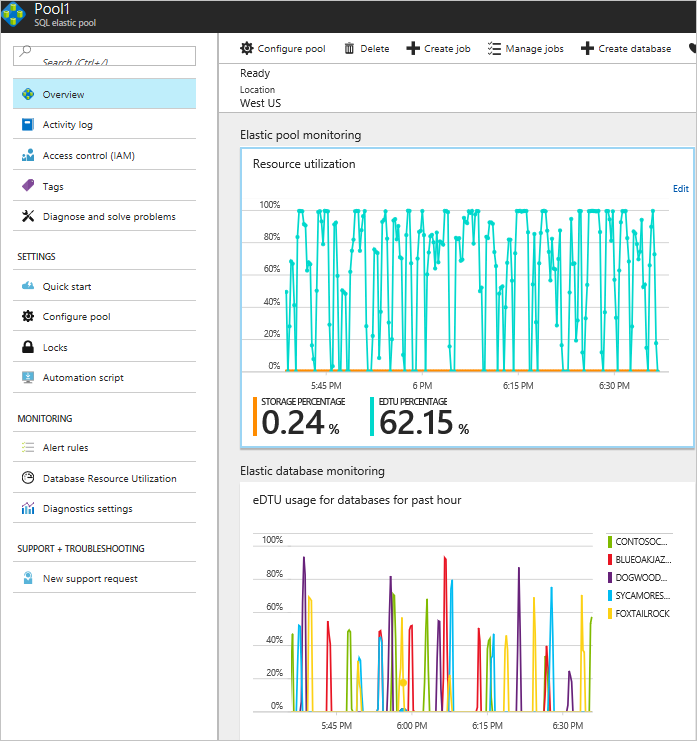
Task: Focus the sidebar search box
Action: pyautogui.click(x=104, y=56)
